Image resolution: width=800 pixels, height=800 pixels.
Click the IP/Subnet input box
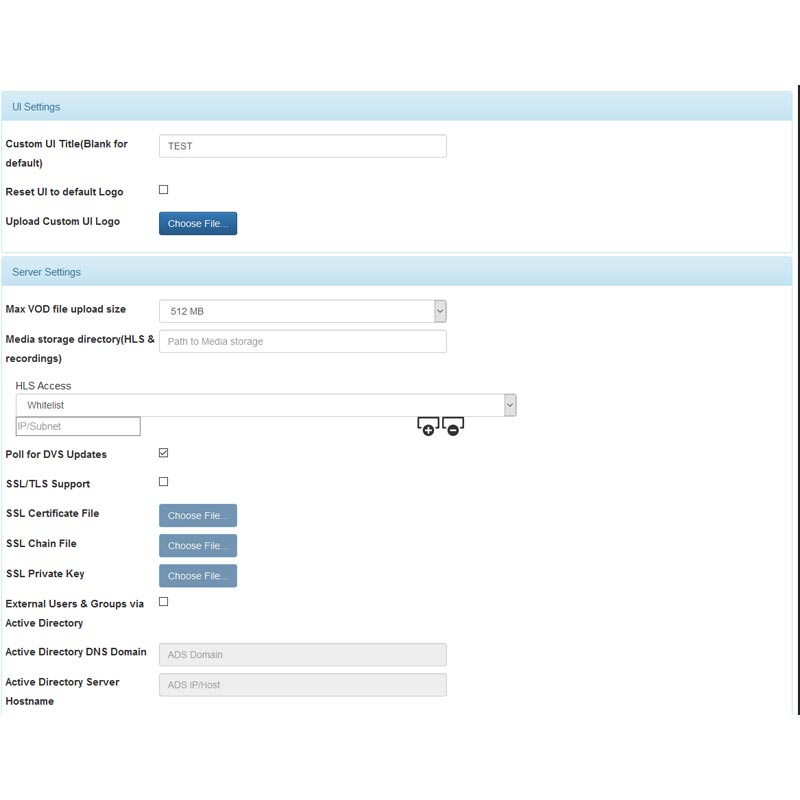coord(78,427)
